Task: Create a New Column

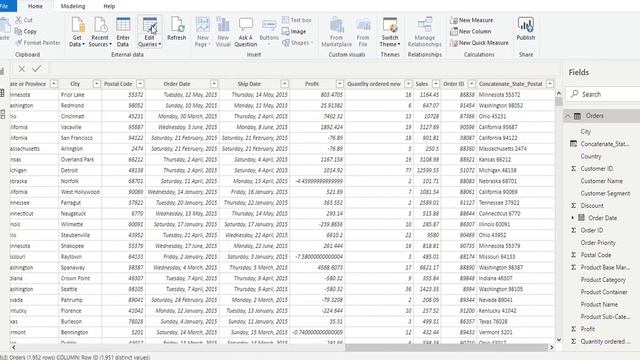Action: point(471,31)
